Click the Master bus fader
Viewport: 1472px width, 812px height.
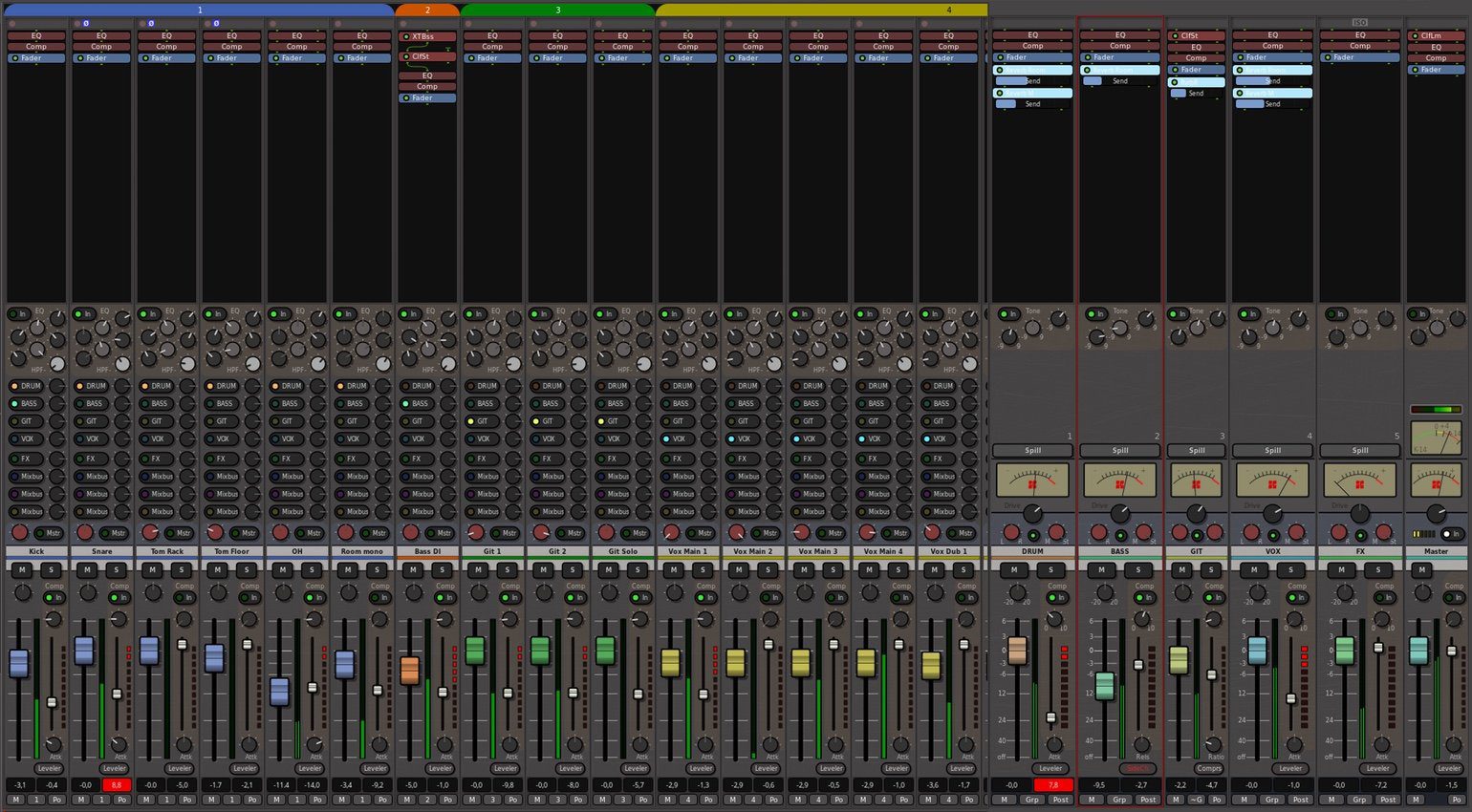pyautogui.click(x=1418, y=651)
